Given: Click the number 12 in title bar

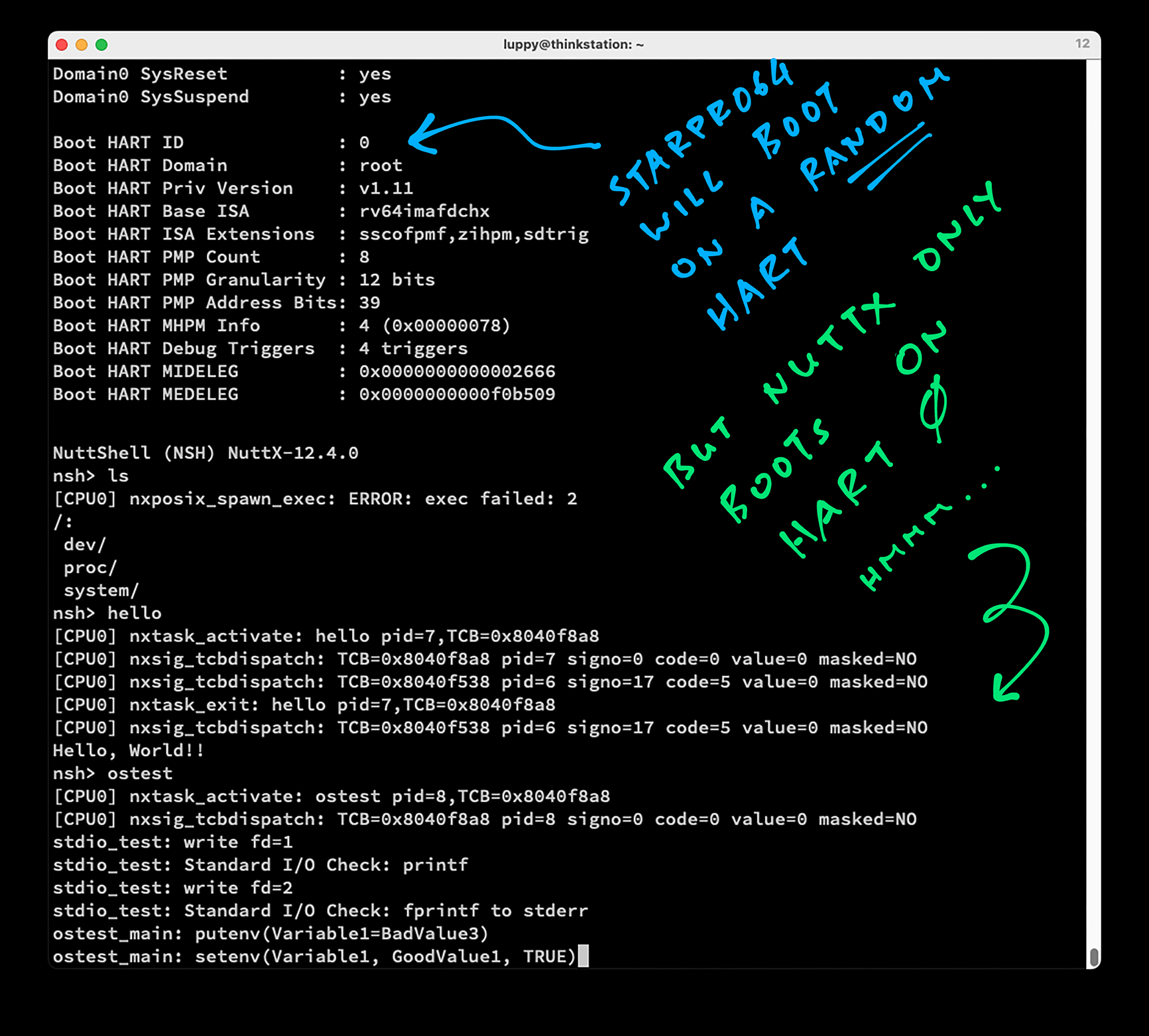Looking at the screenshot, I should [x=1082, y=44].
